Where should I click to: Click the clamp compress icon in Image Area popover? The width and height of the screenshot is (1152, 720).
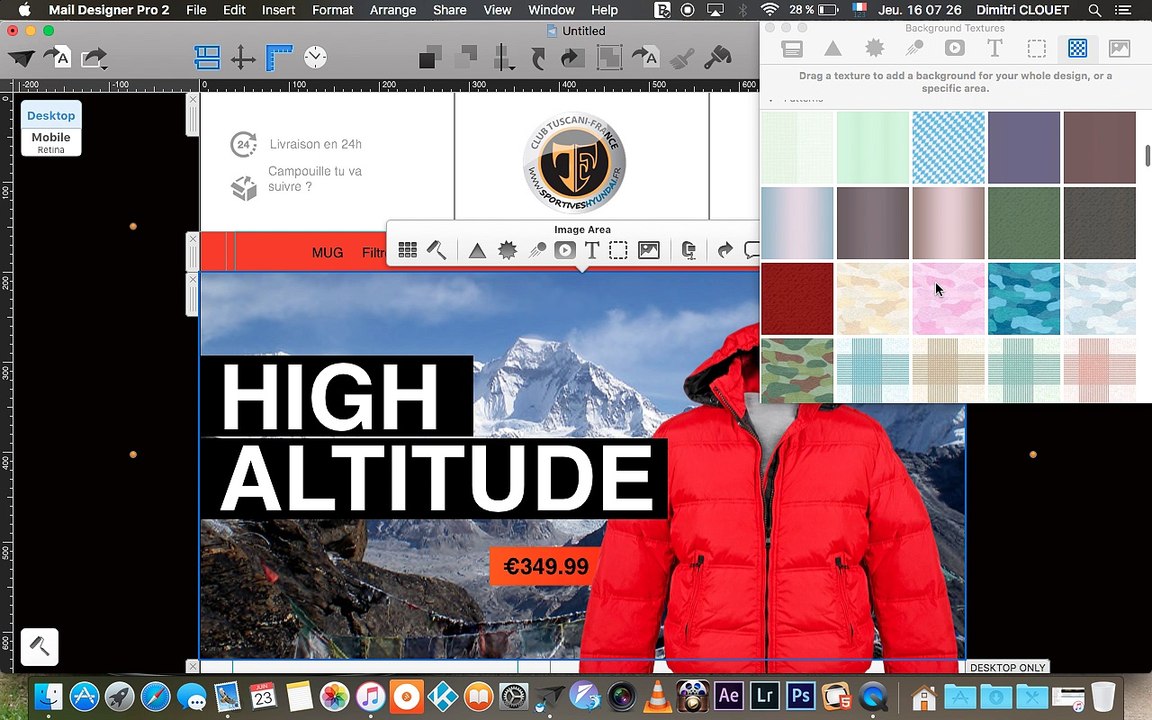click(688, 251)
